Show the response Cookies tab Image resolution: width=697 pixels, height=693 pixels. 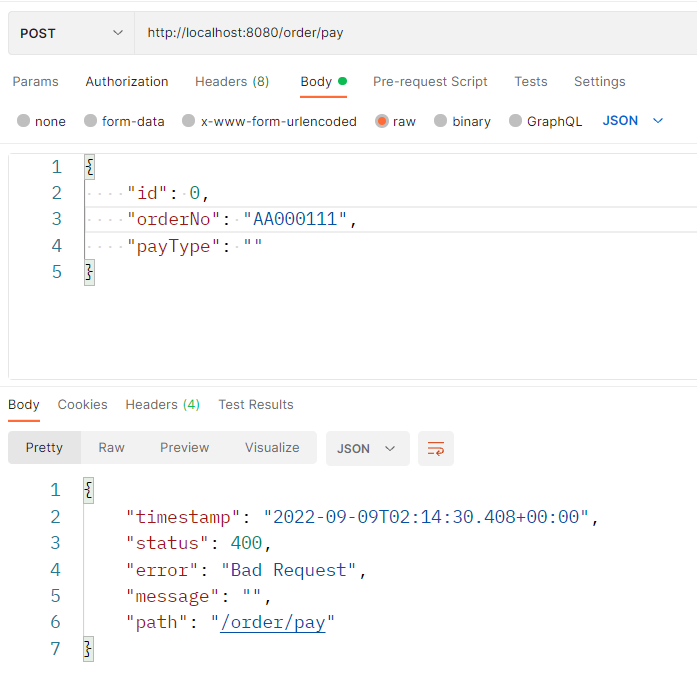pyautogui.click(x=82, y=404)
